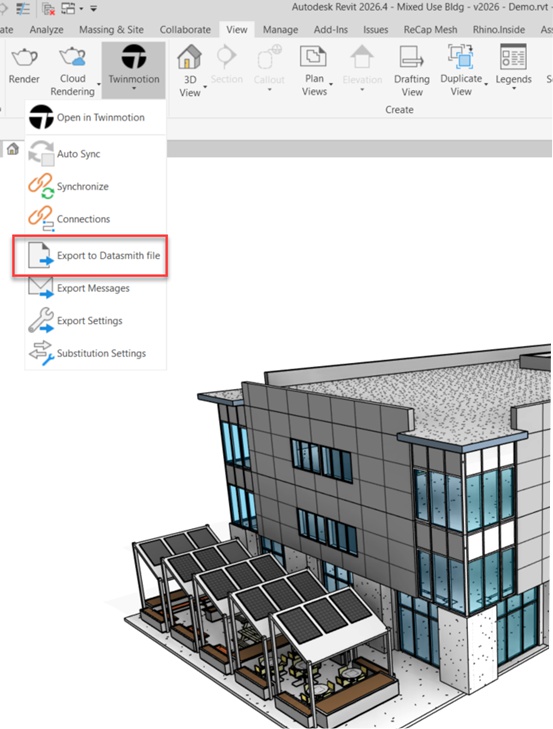The height and width of the screenshot is (729, 553).
Task: Open Legends tool
Action: coord(513,66)
